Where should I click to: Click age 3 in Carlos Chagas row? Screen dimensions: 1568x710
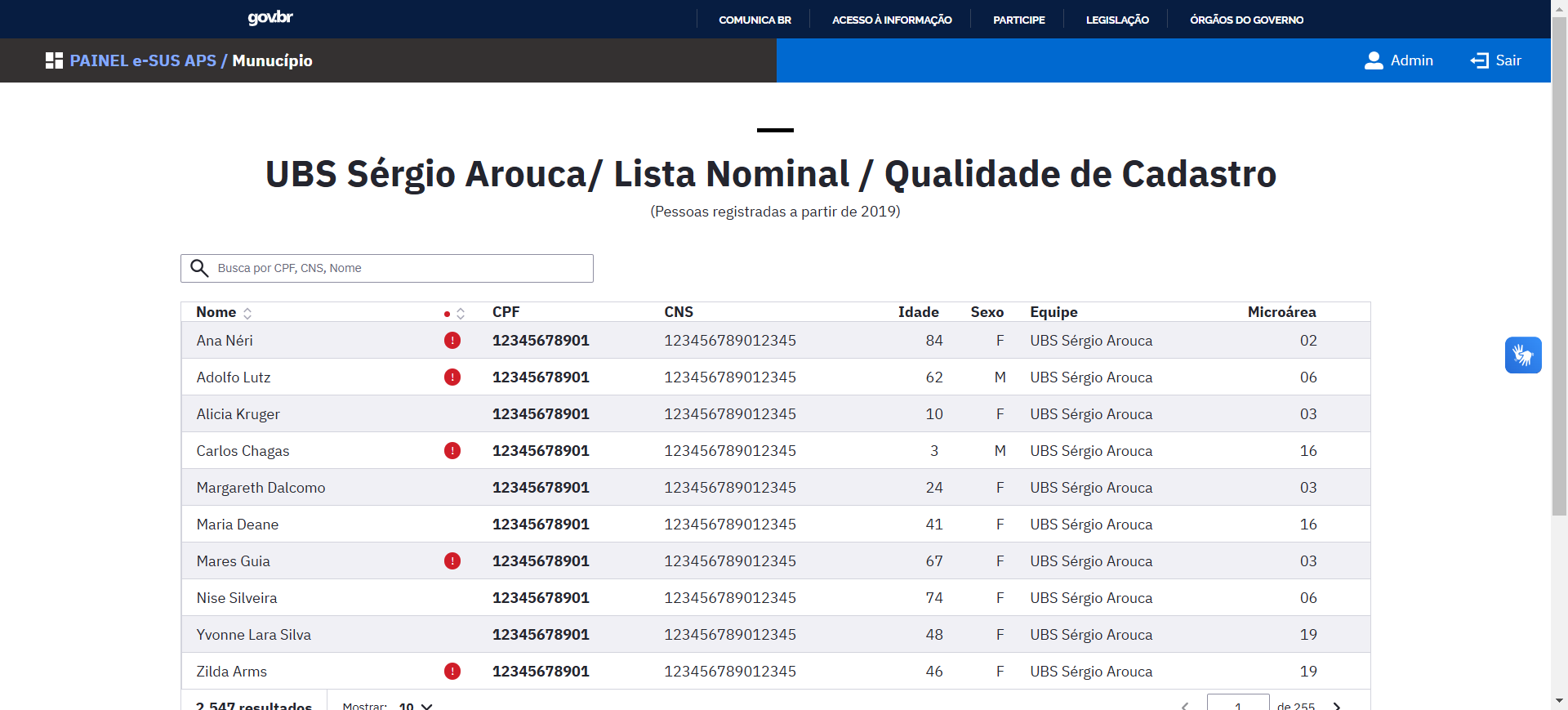(934, 451)
